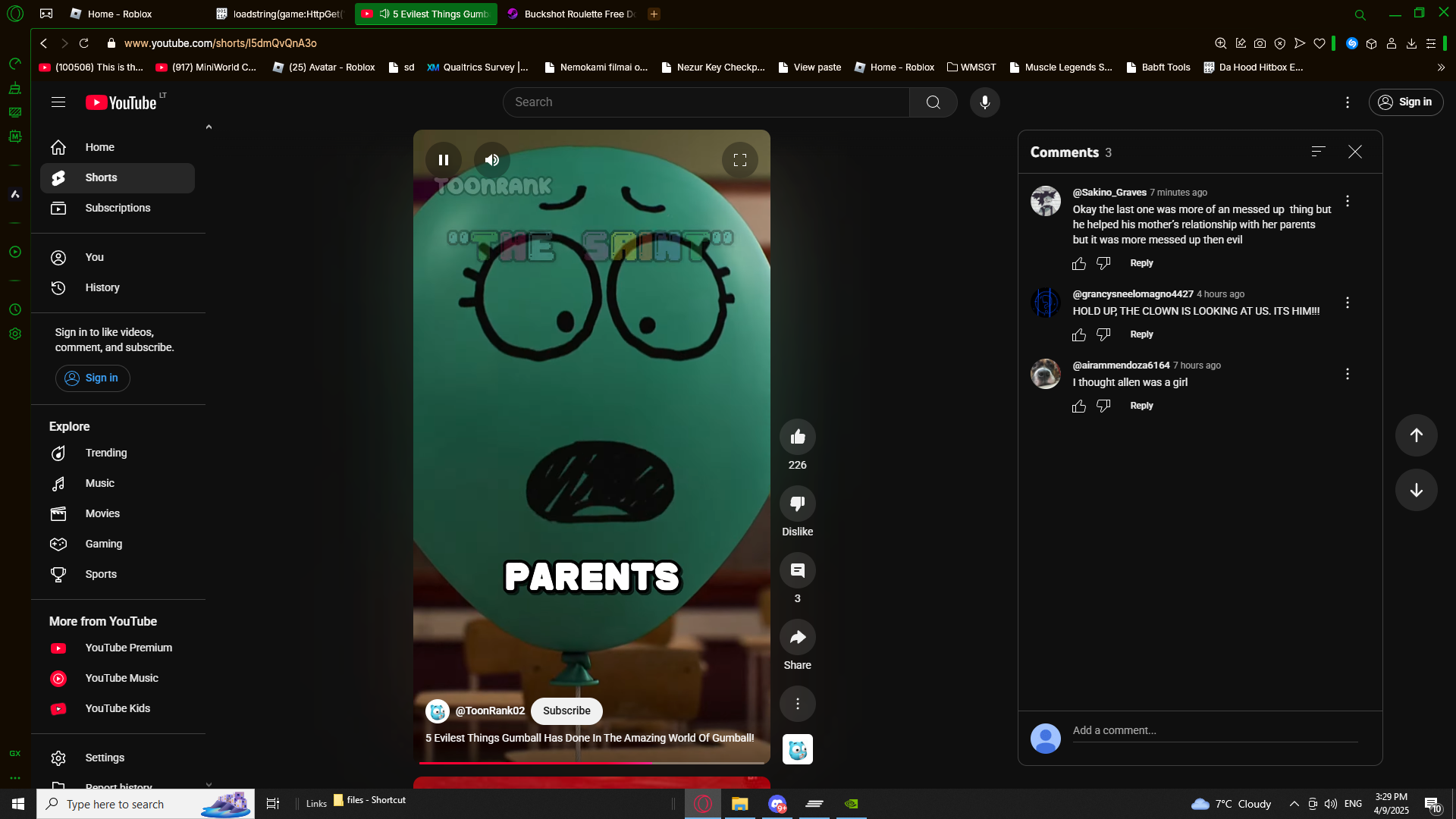The width and height of the screenshot is (1456, 819).
Task: Dislike the @Sakino_Graves comment
Action: click(x=1103, y=263)
